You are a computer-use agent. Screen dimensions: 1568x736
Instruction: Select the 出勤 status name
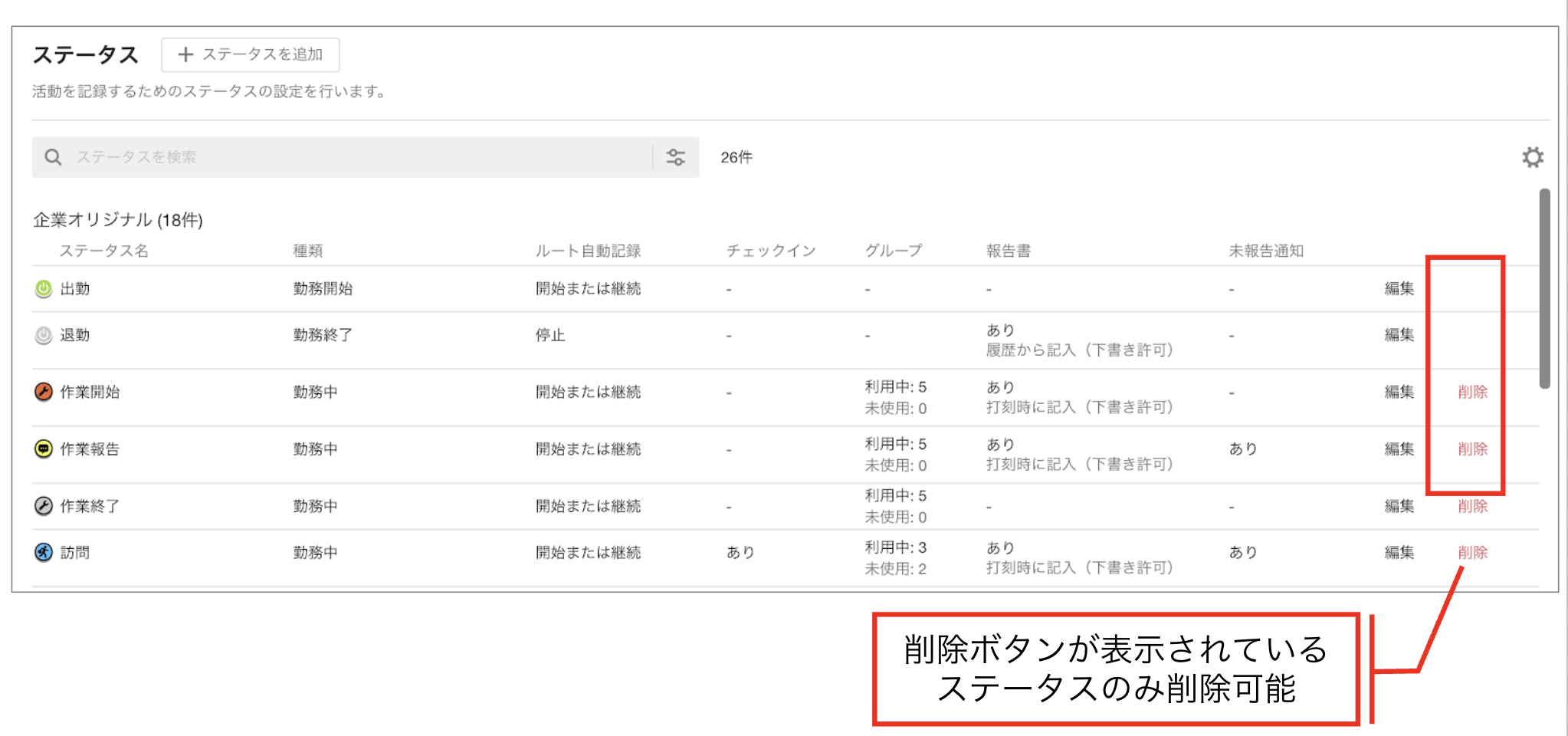[75, 288]
